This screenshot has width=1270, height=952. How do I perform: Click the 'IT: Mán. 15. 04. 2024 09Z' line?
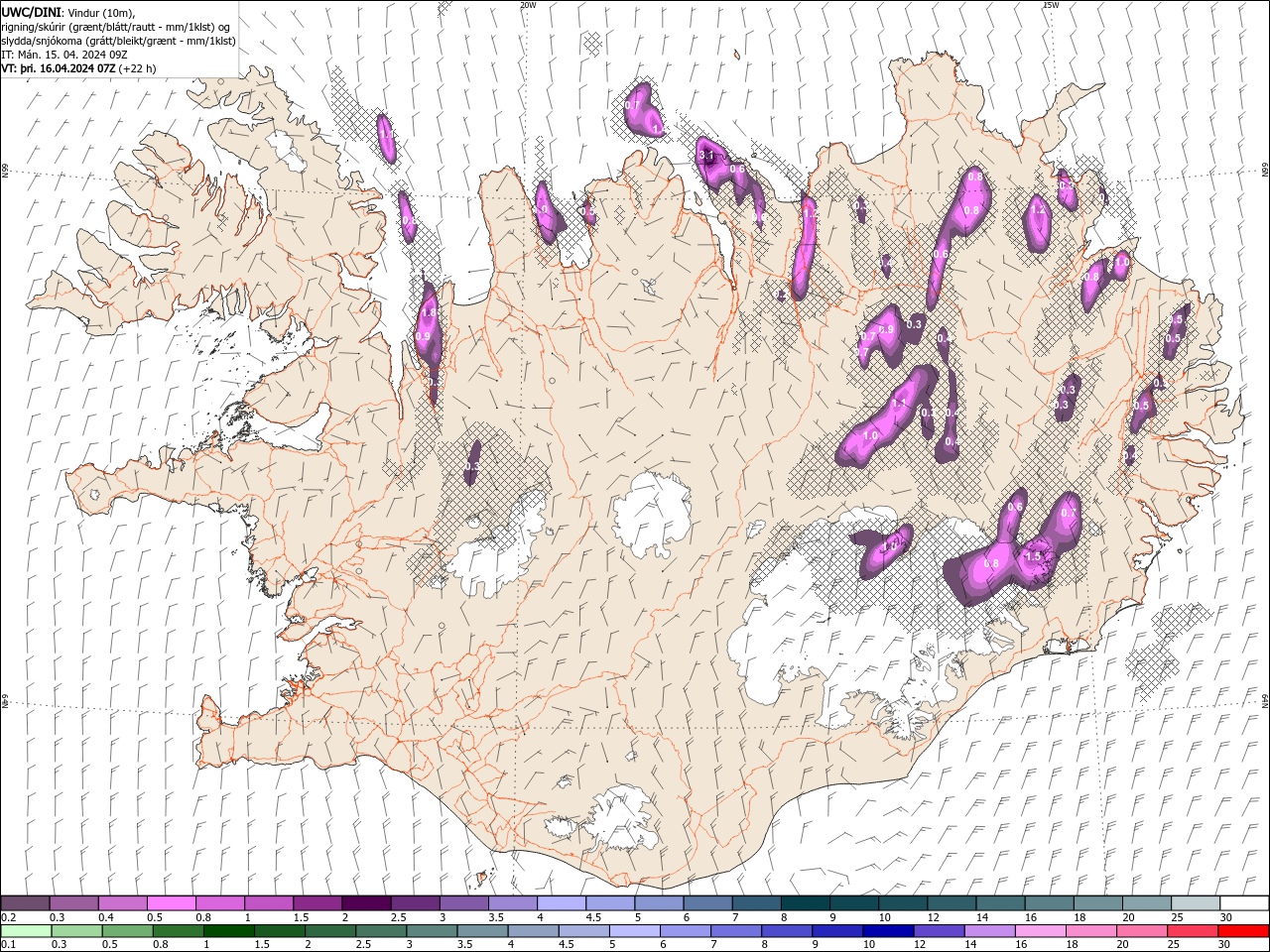66,55
